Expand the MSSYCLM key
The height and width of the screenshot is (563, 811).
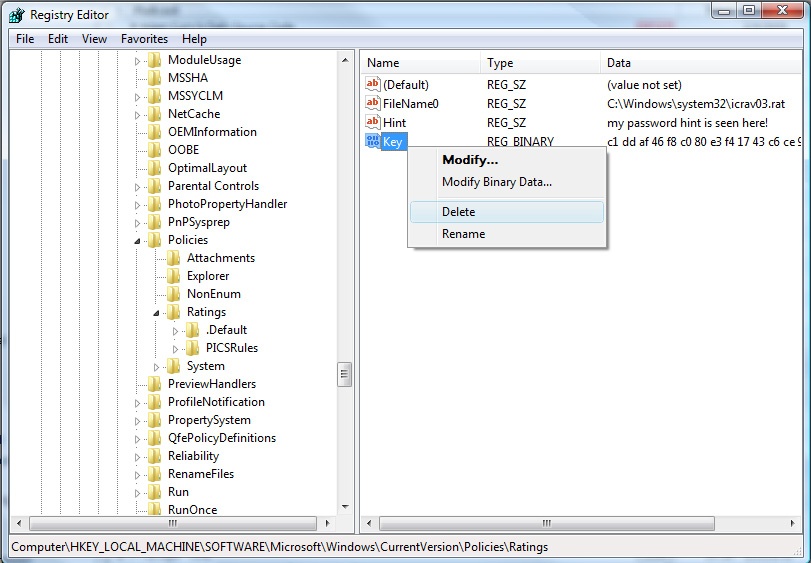137,97
